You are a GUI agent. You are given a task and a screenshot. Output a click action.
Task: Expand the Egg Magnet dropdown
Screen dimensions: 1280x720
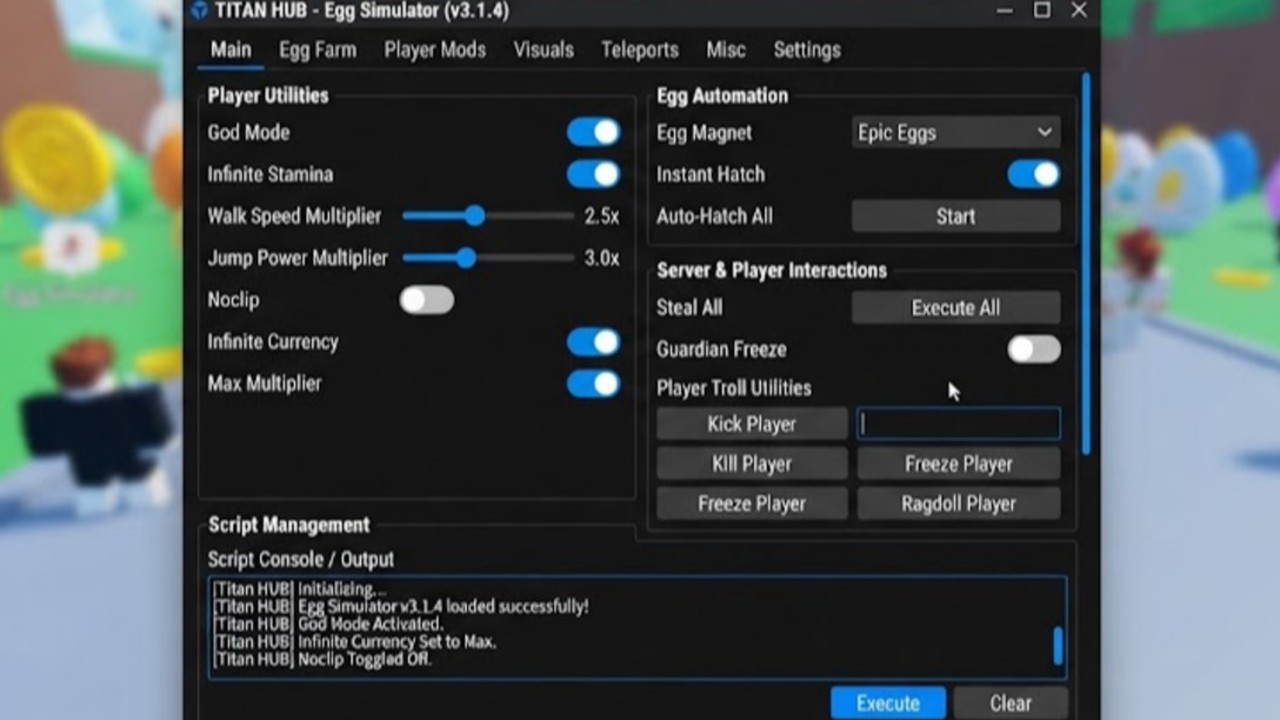pos(956,132)
